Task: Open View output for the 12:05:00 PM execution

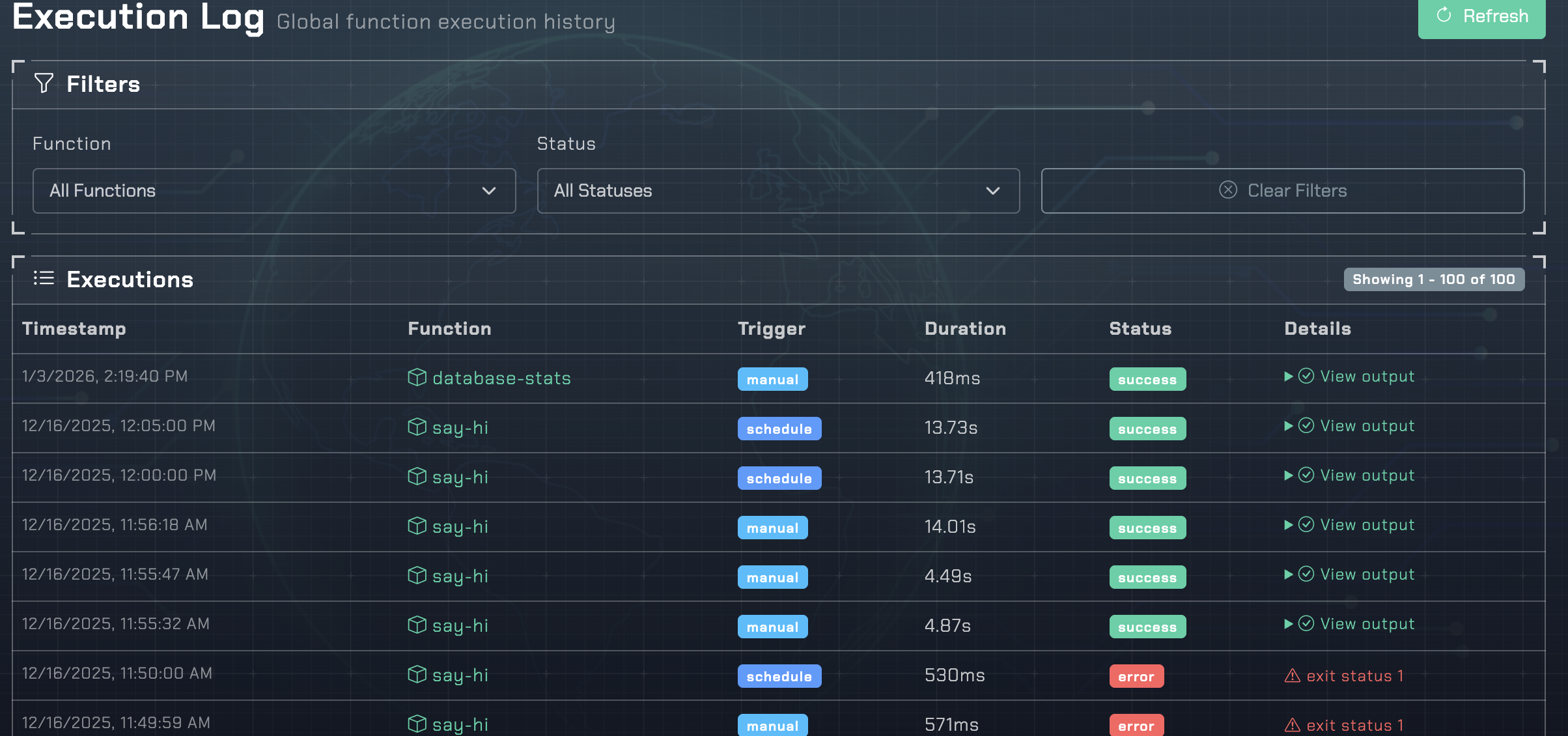Action: tap(1367, 426)
